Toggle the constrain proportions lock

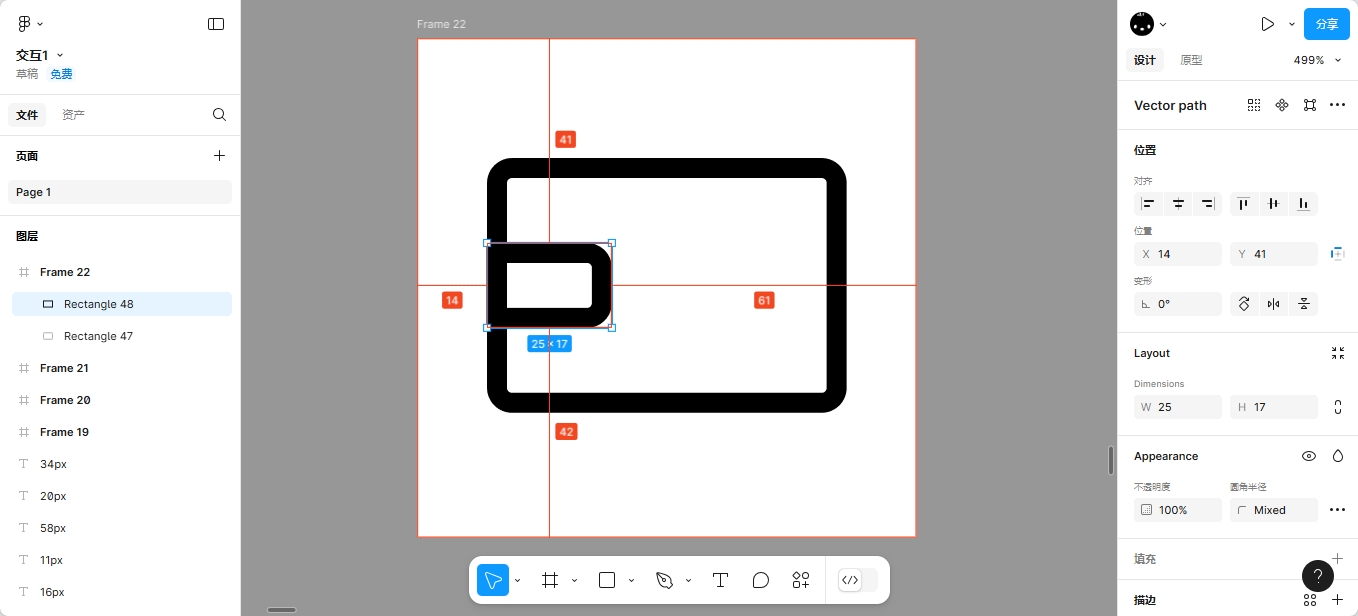coord(1338,407)
